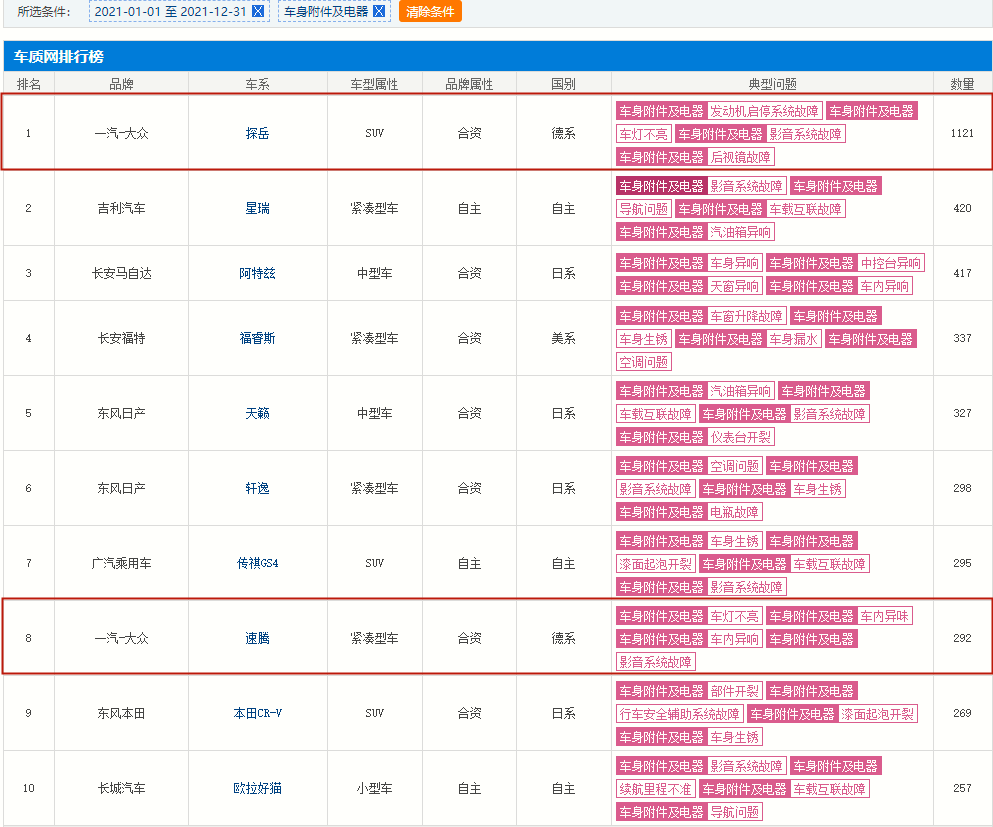This screenshot has width=993, height=827.
Task: Open the 传祺GS4 car series link
Action: [x=257, y=563]
